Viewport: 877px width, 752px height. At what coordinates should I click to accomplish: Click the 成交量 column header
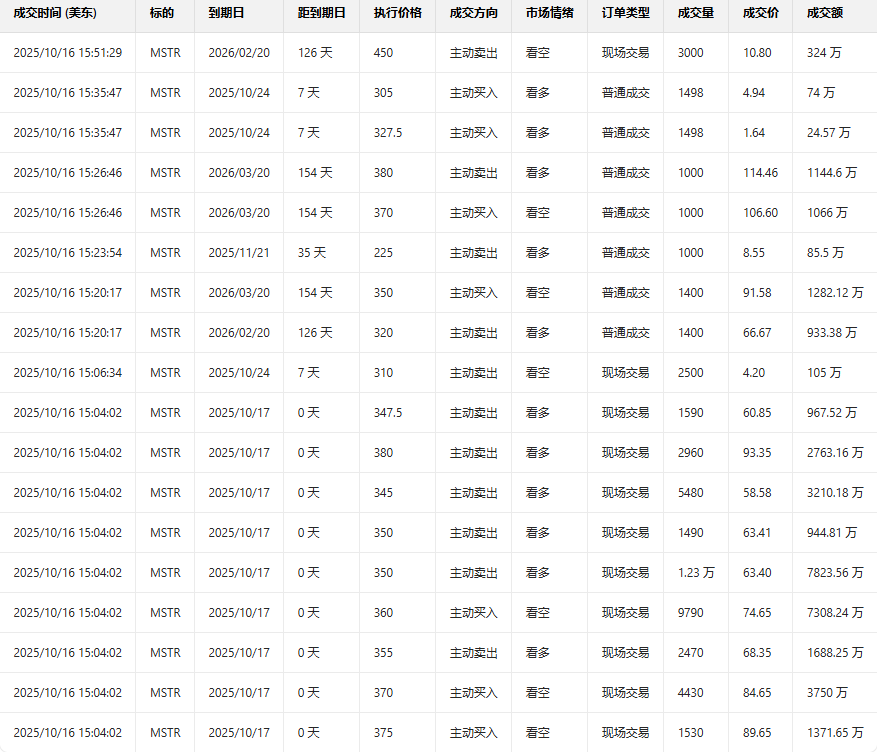696,13
